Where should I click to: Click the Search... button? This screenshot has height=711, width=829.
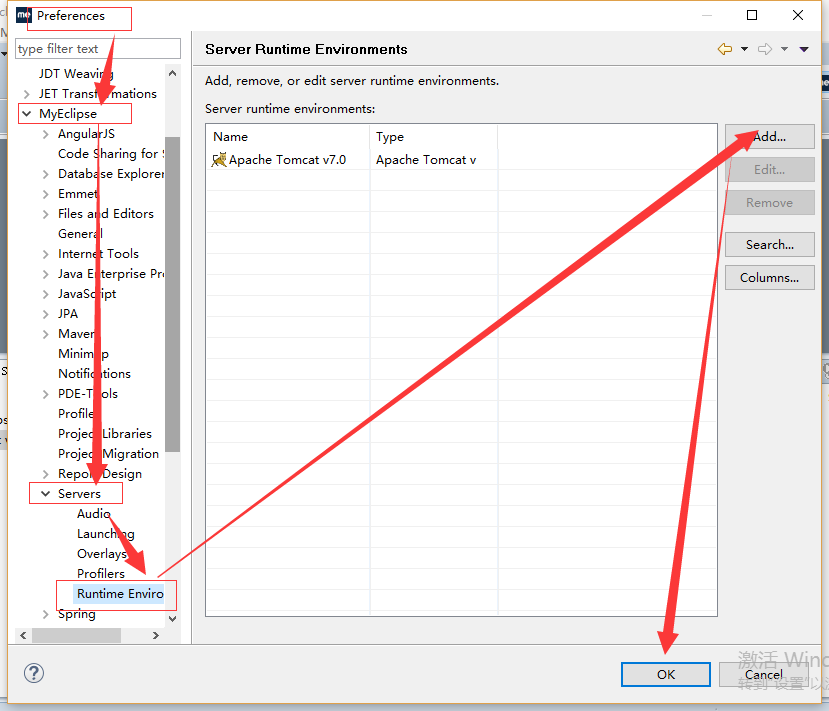[769, 245]
